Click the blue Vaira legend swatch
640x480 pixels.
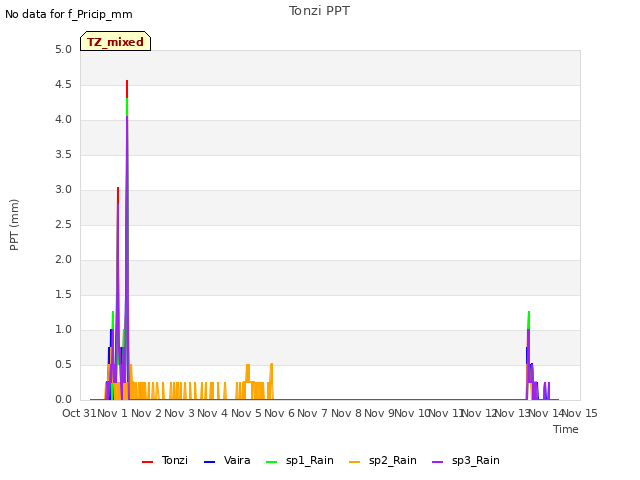pyautogui.click(x=209, y=462)
